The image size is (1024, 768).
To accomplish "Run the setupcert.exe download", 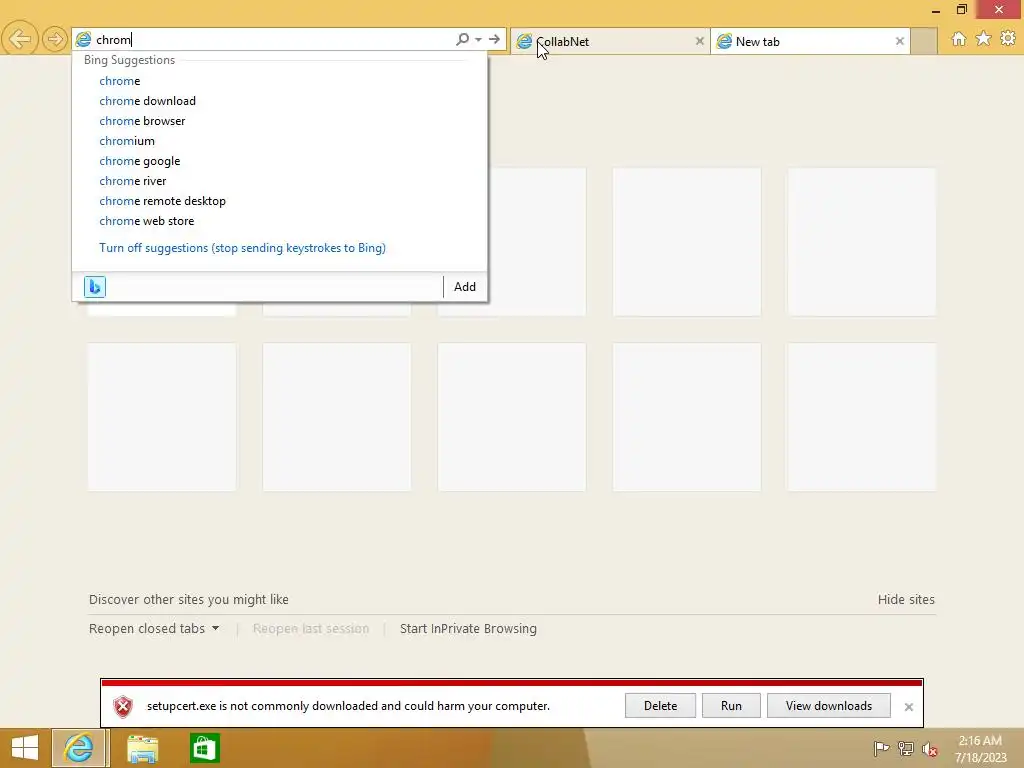I will coord(731,706).
